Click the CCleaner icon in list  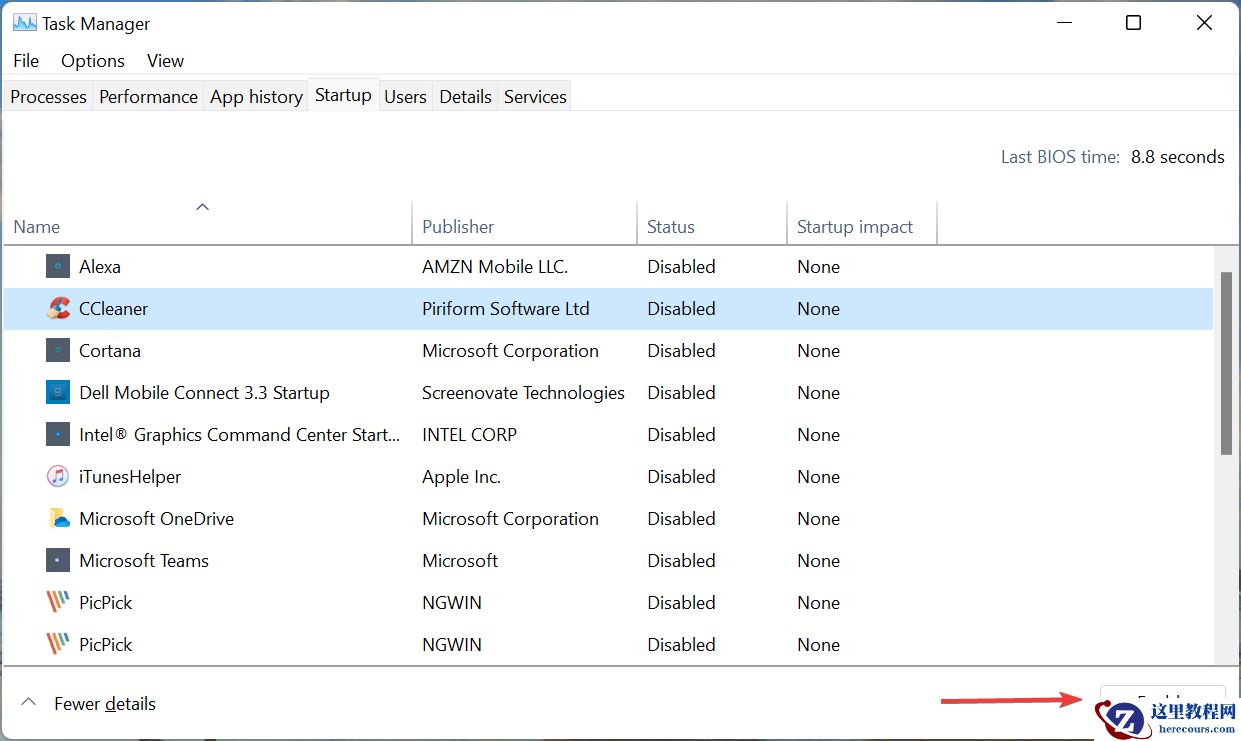coord(58,309)
